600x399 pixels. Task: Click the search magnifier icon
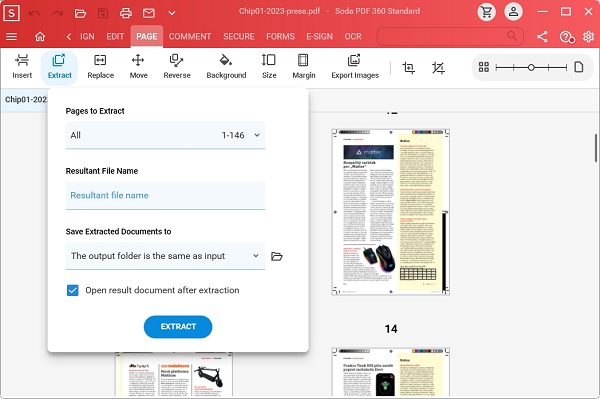click(512, 36)
